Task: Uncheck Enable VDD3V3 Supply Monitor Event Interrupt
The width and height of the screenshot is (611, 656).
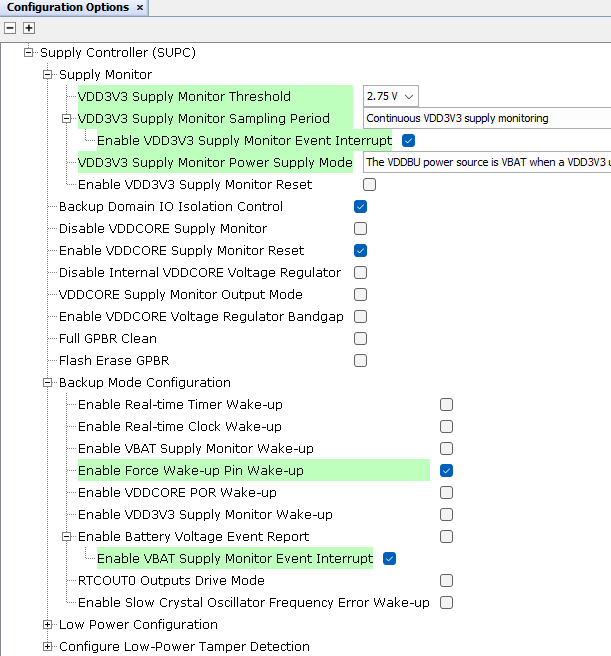Action: [408, 140]
